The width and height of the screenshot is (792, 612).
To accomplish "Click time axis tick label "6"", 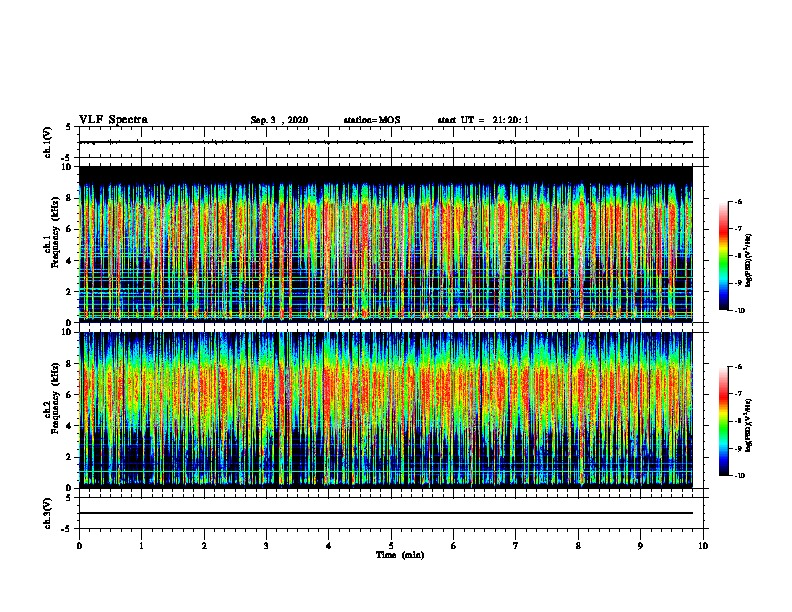I will pyautogui.click(x=454, y=546).
